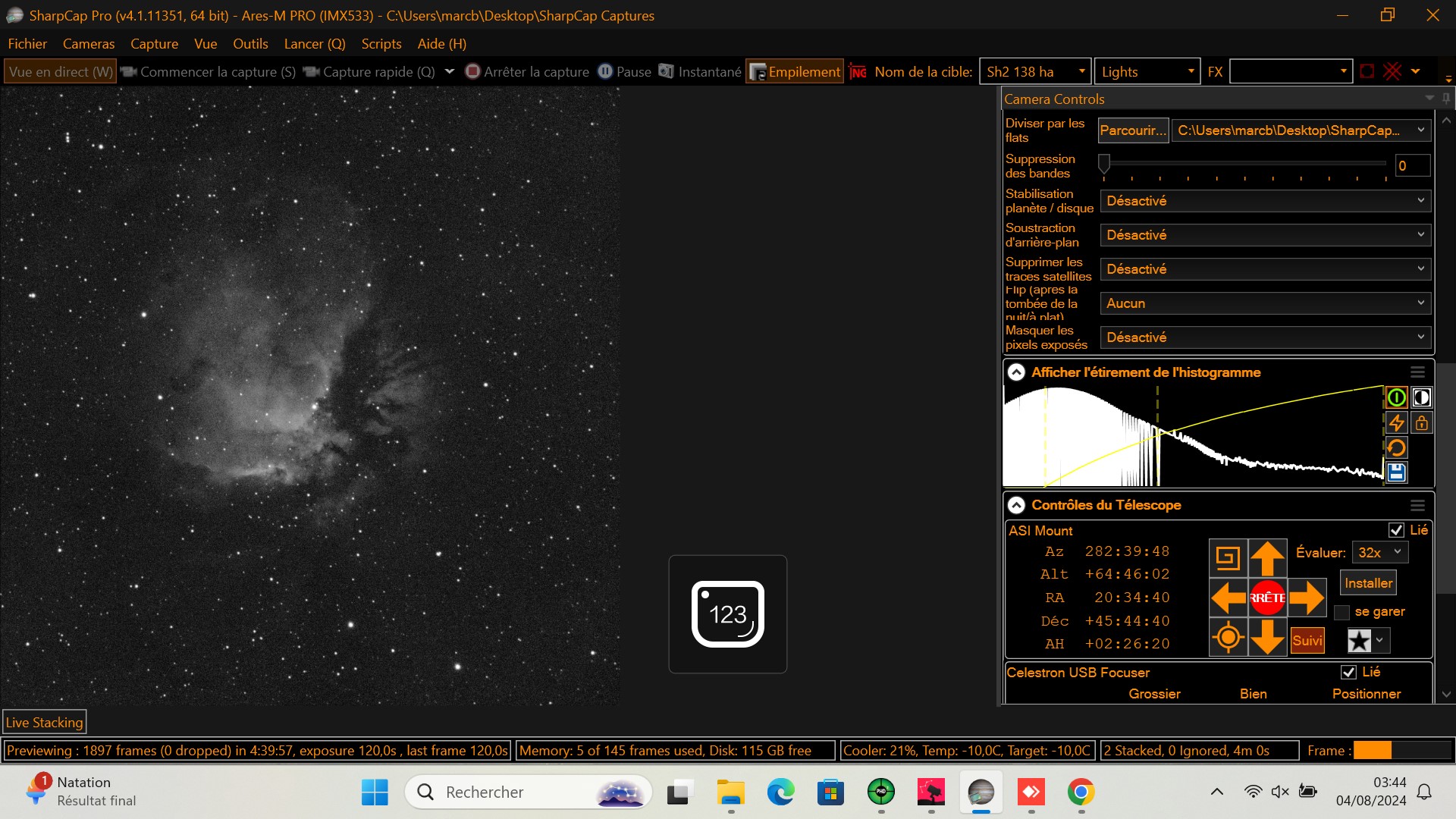1456x819 pixels.
Task: Start spiral search with the spiral icon
Action: click(1228, 559)
